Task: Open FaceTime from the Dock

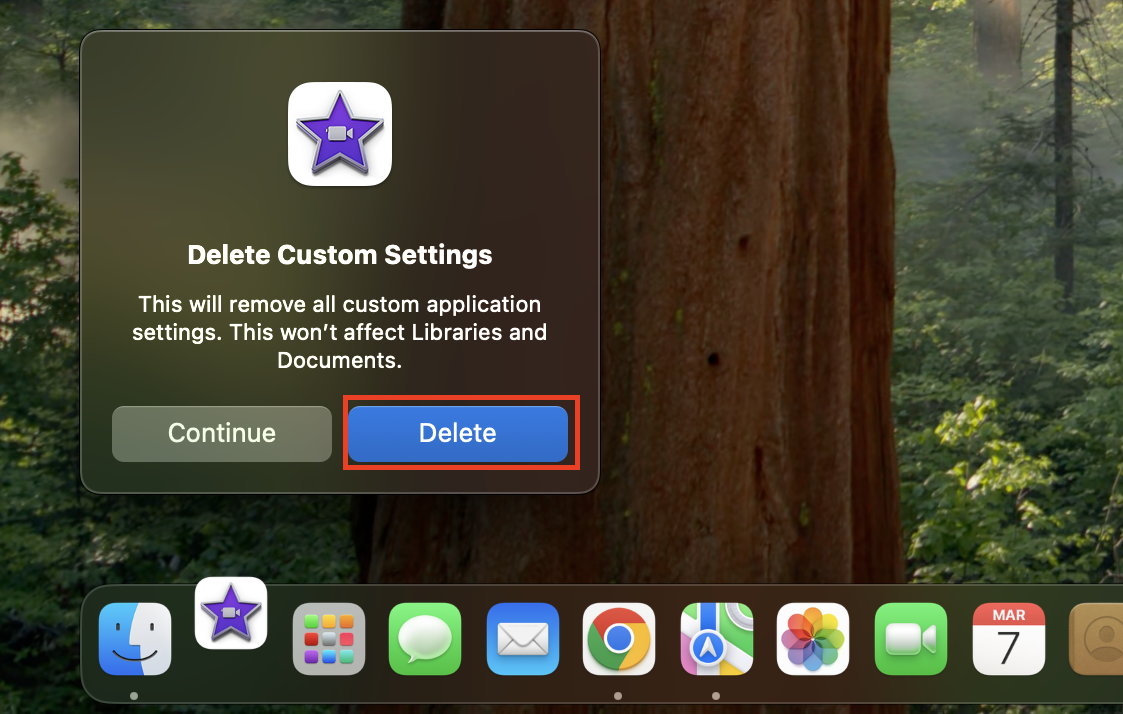Action: pos(911,639)
